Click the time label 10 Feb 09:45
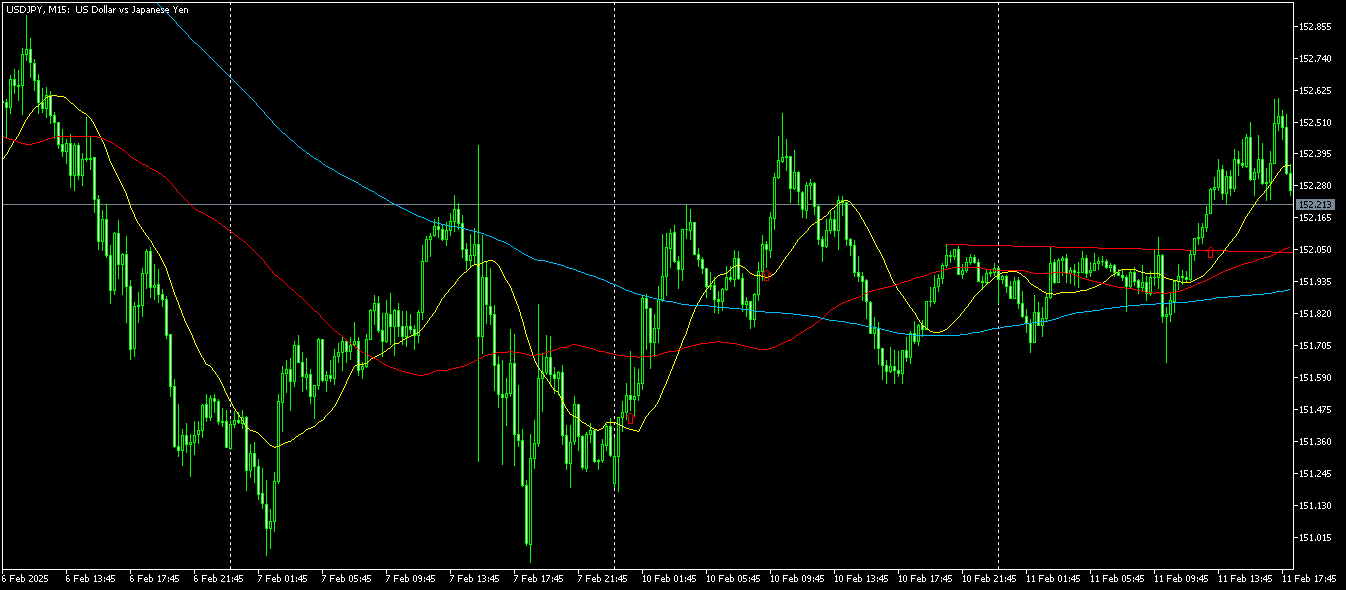1346x590 pixels. point(797,578)
